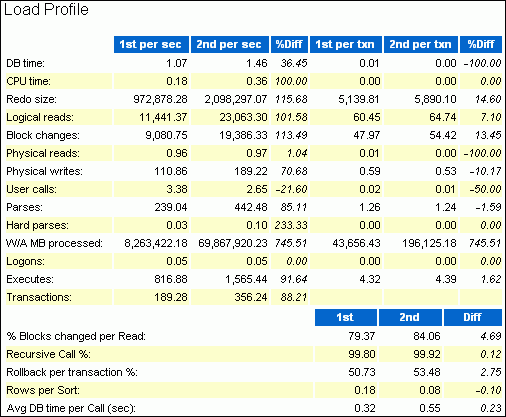Viewport: 506px width, 417px height.
Task: Click the 'Physical writes:' row label
Action: pyautogui.click(x=44, y=171)
